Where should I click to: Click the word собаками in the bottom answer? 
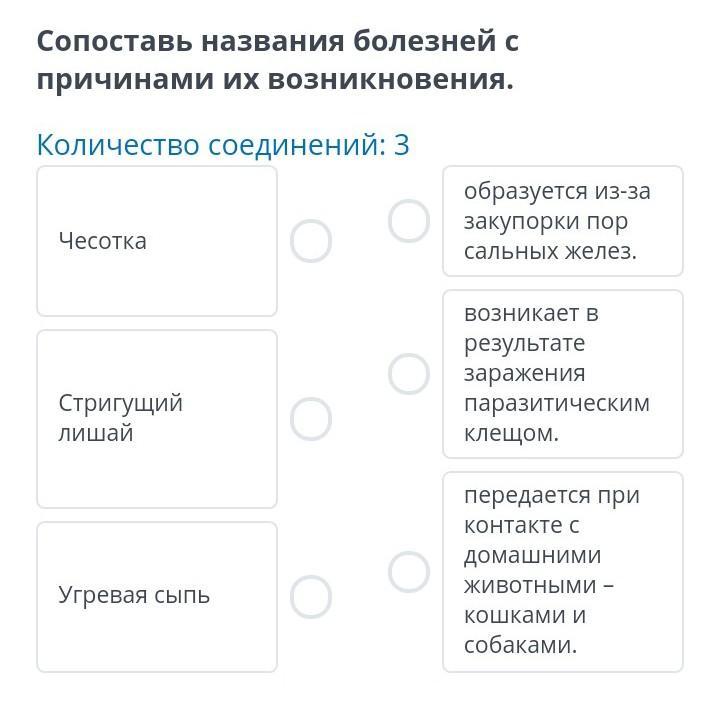(520, 645)
